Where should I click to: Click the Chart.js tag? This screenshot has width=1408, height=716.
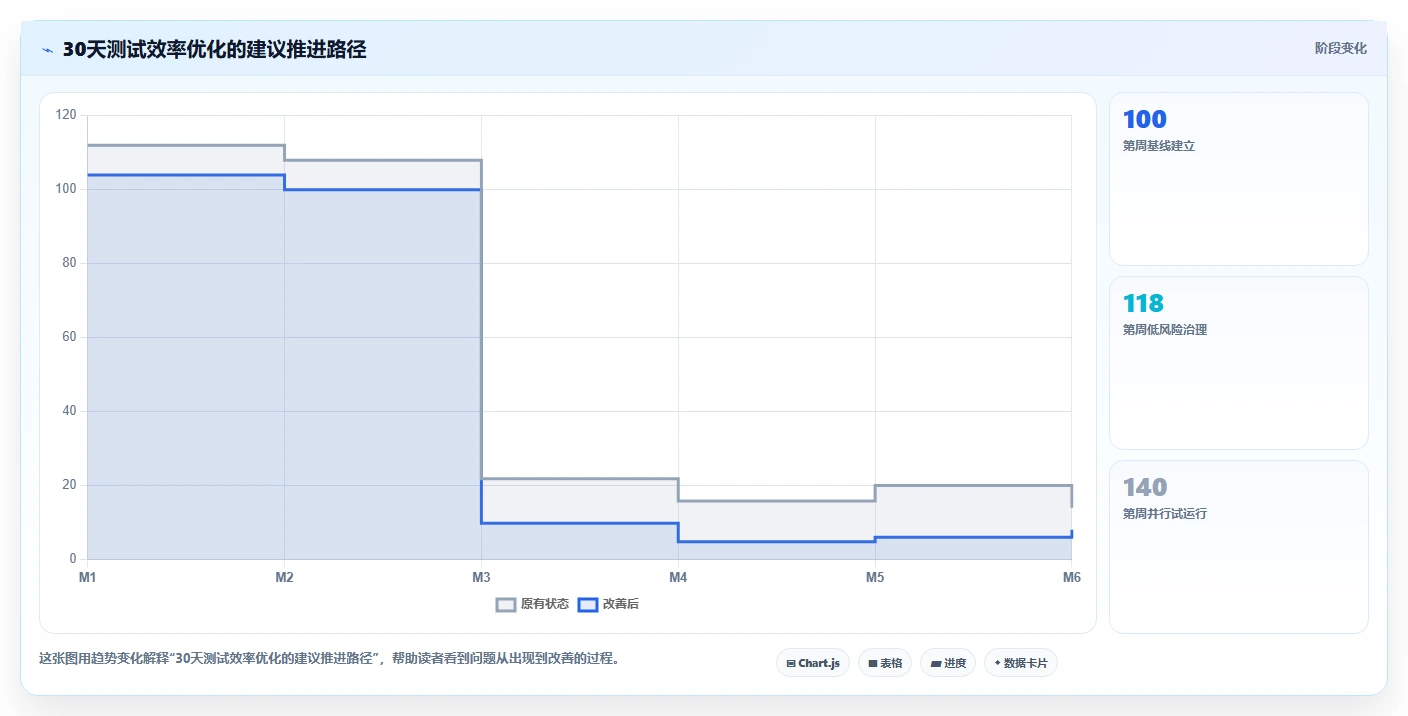tap(812, 663)
